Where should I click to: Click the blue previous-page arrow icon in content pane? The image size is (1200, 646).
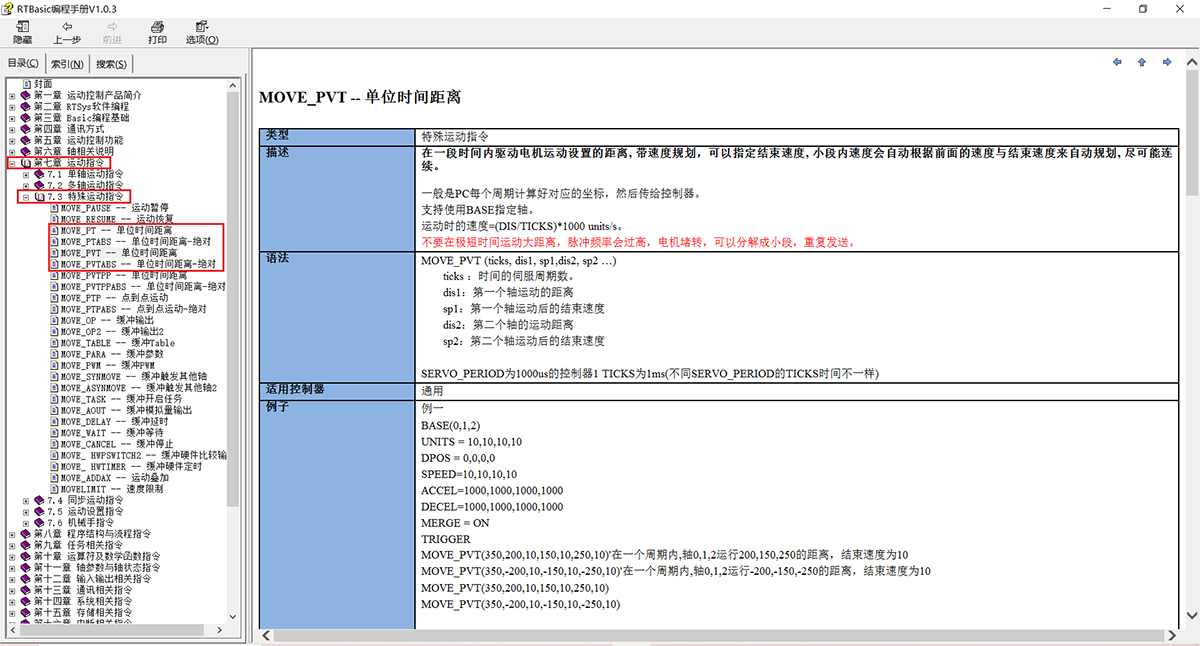coord(1117,62)
